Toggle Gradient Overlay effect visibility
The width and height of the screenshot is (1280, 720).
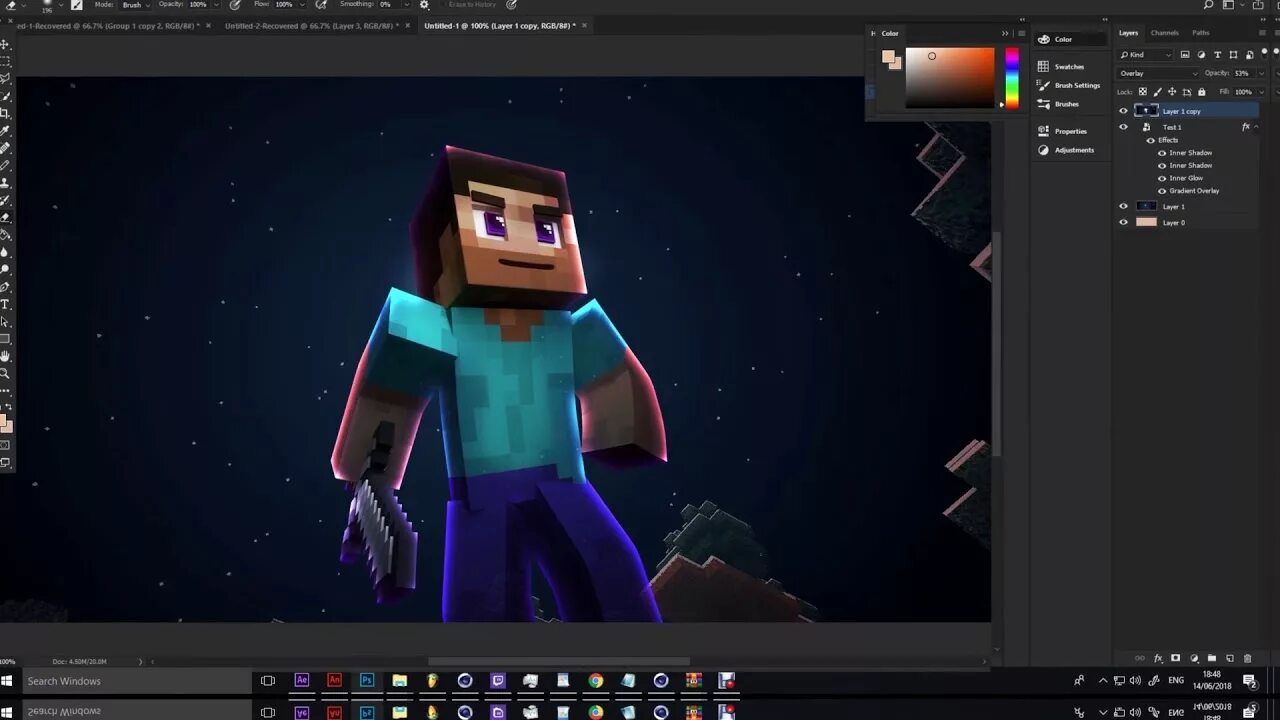coord(1162,191)
